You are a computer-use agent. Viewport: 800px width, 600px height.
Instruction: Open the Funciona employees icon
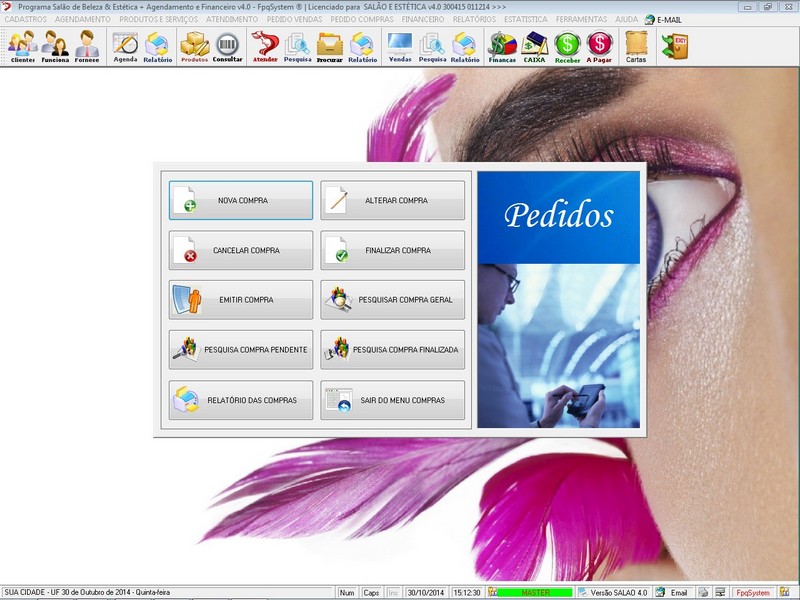pyautogui.click(x=55, y=46)
